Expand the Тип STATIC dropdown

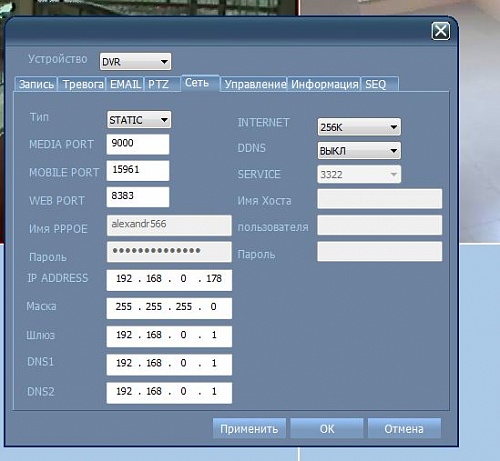click(139, 120)
